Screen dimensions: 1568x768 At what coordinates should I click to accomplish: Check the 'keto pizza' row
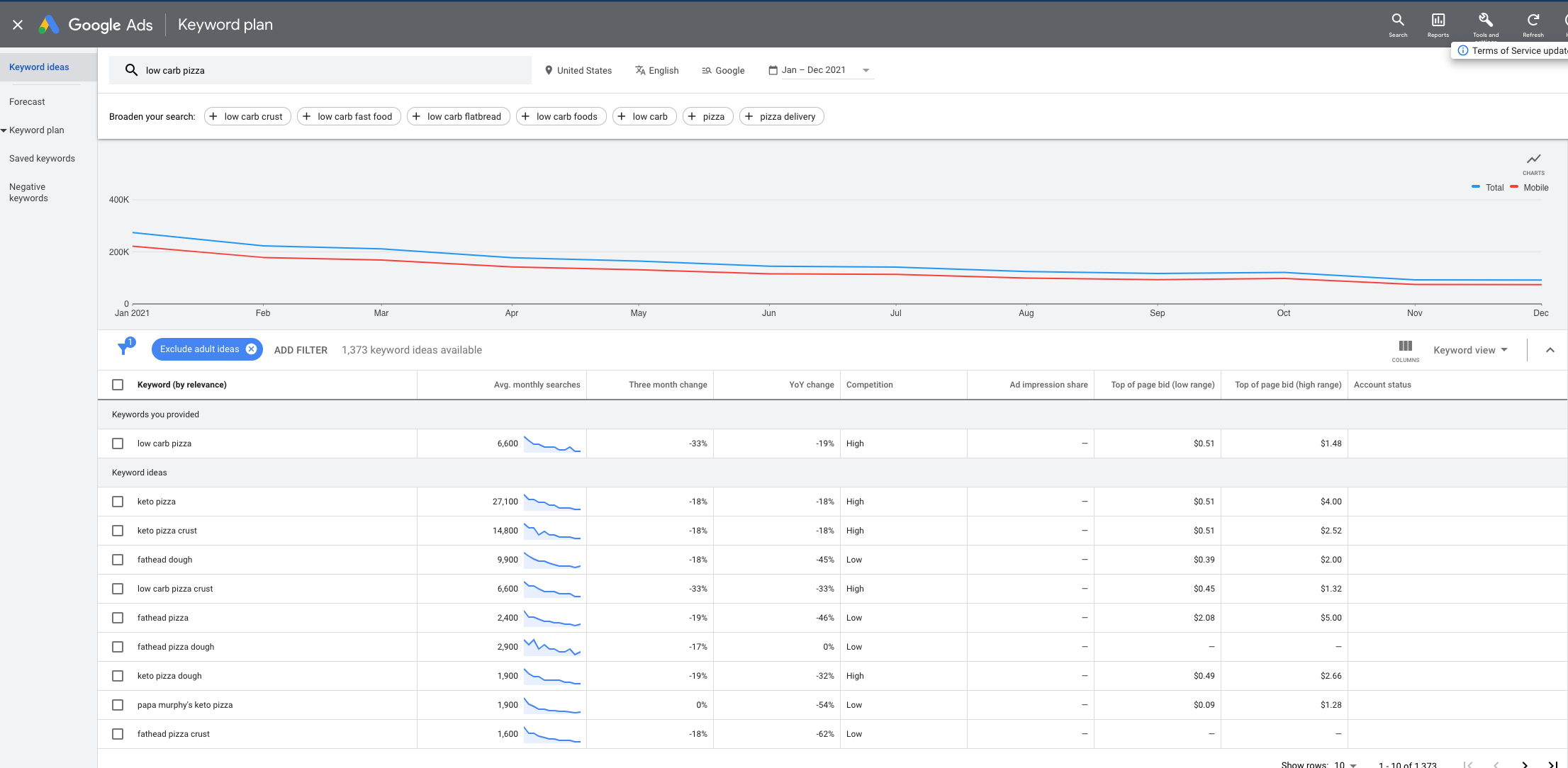point(118,502)
